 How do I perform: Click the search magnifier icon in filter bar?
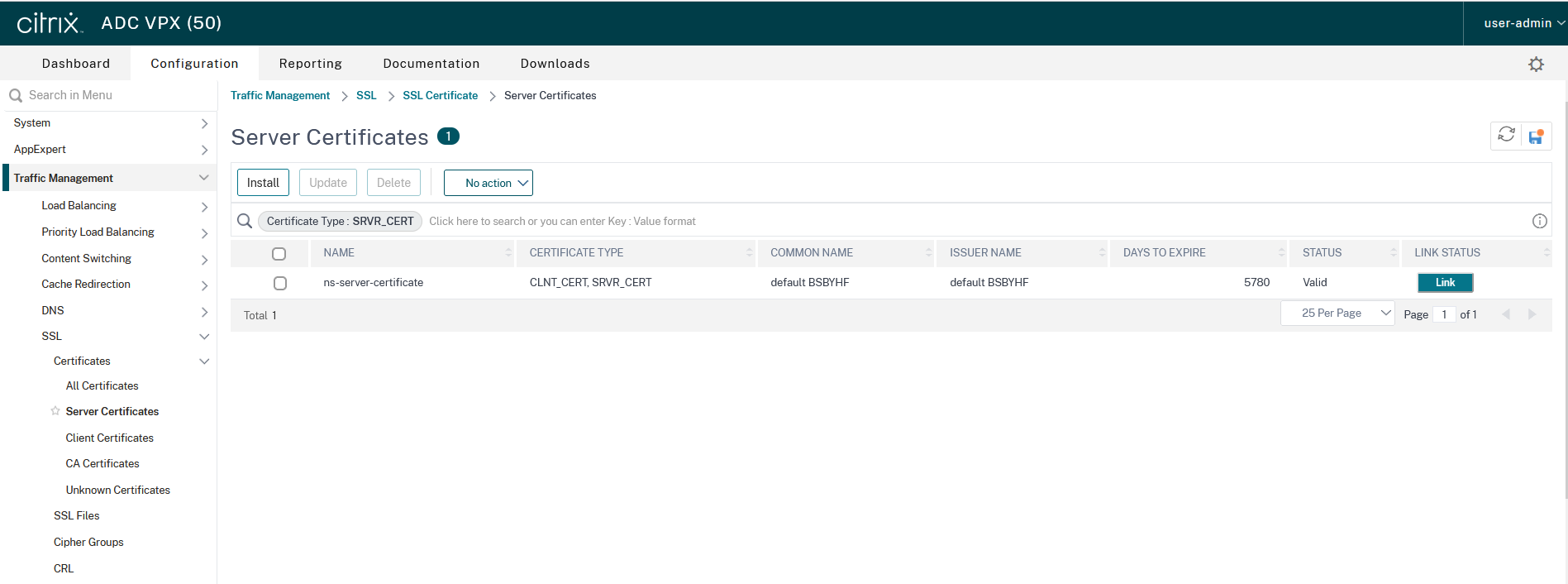pyautogui.click(x=245, y=221)
